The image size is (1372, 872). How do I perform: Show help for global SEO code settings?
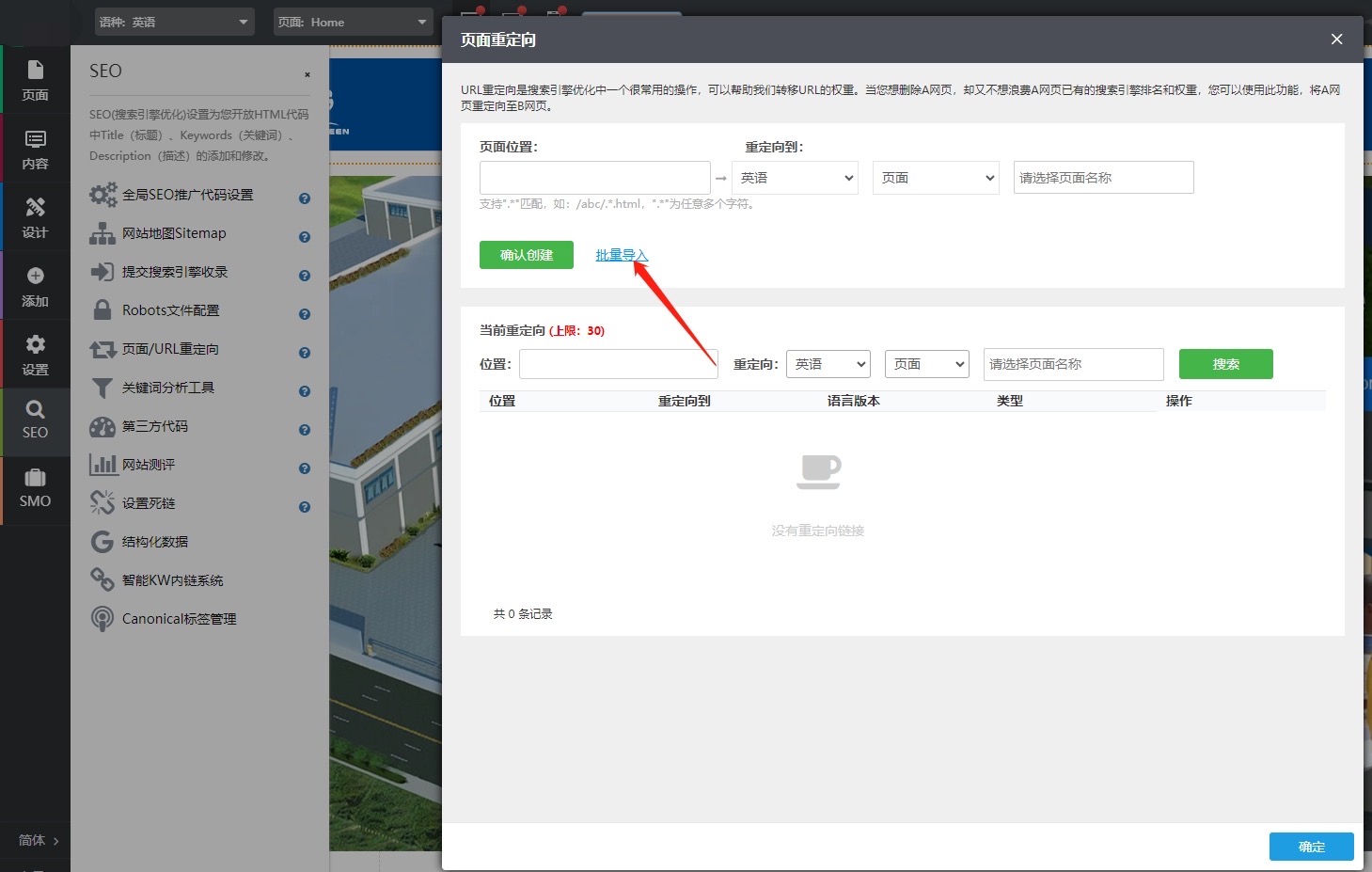point(305,198)
